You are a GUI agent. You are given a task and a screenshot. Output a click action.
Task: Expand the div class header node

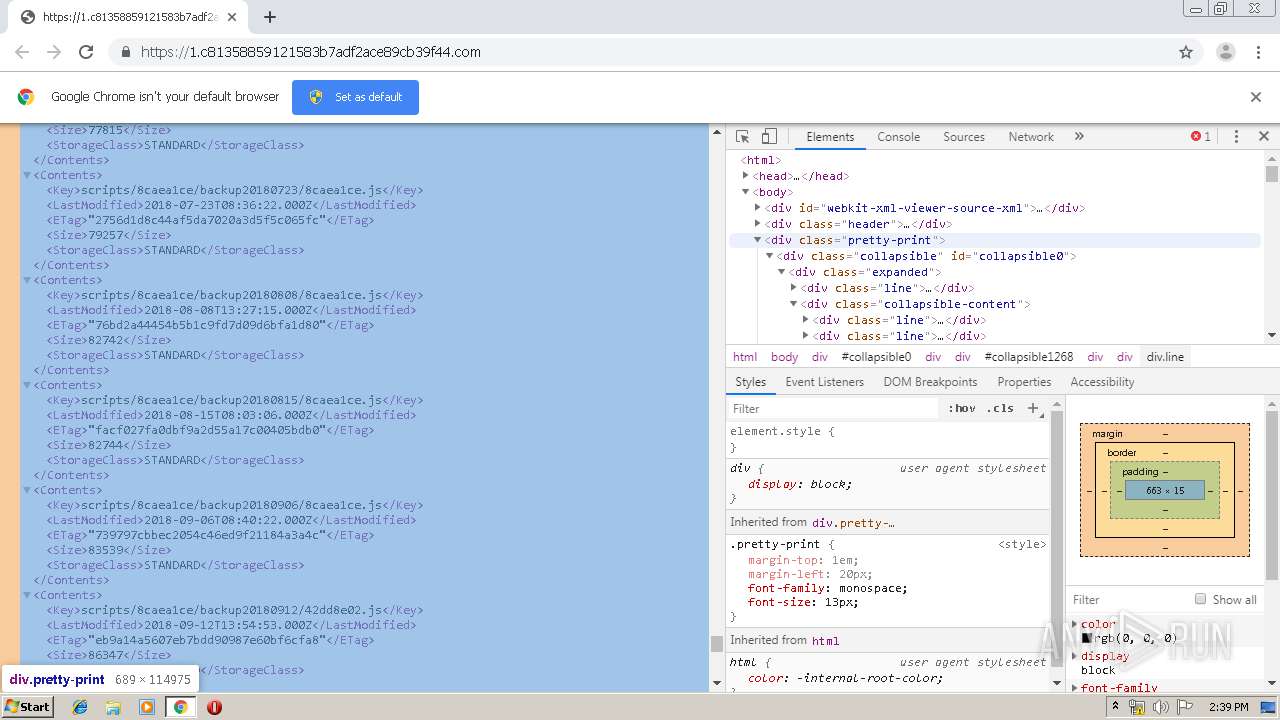click(757, 224)
